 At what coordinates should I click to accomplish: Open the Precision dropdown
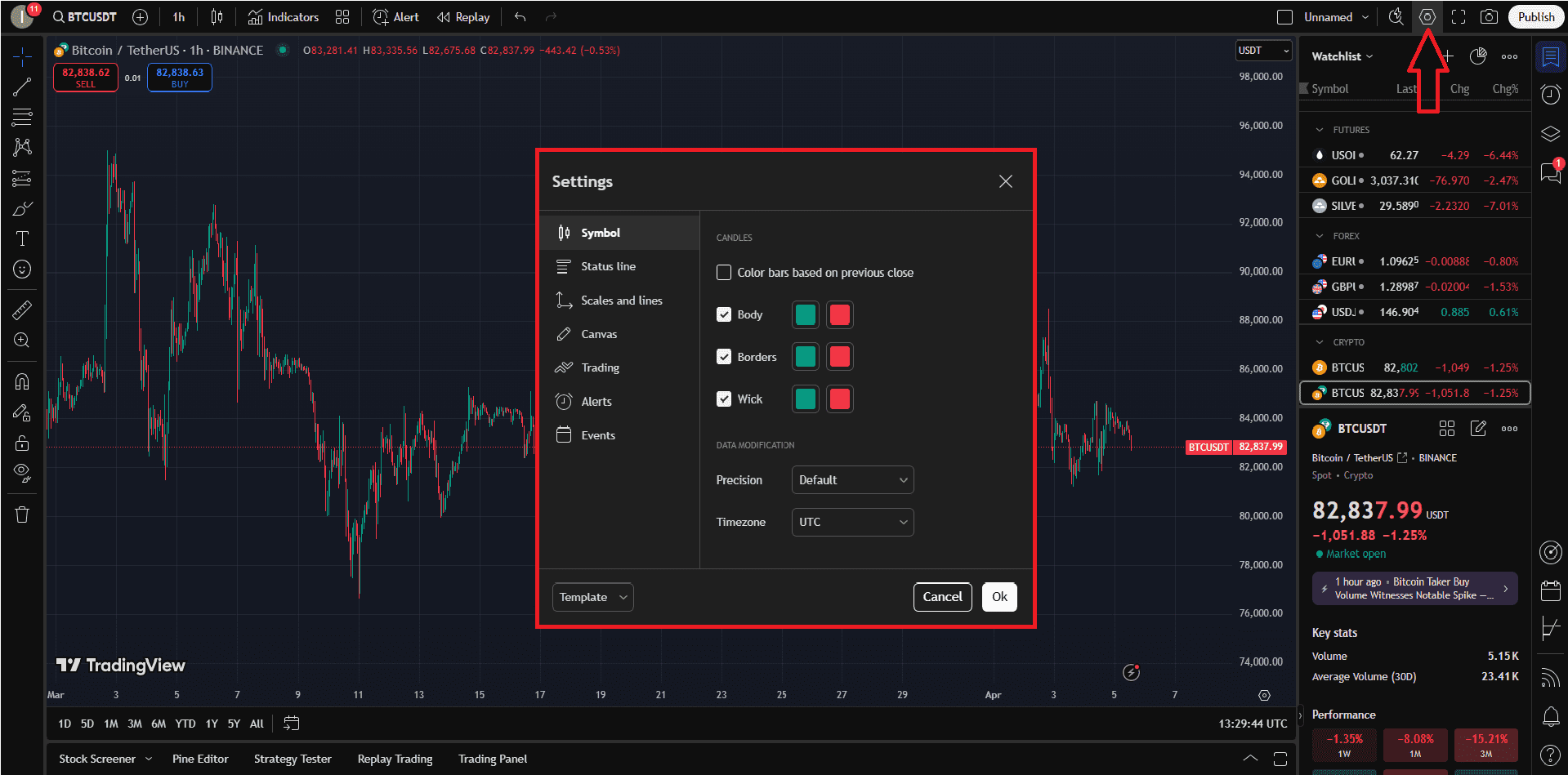pyautogui.click(x=852, y=480)
